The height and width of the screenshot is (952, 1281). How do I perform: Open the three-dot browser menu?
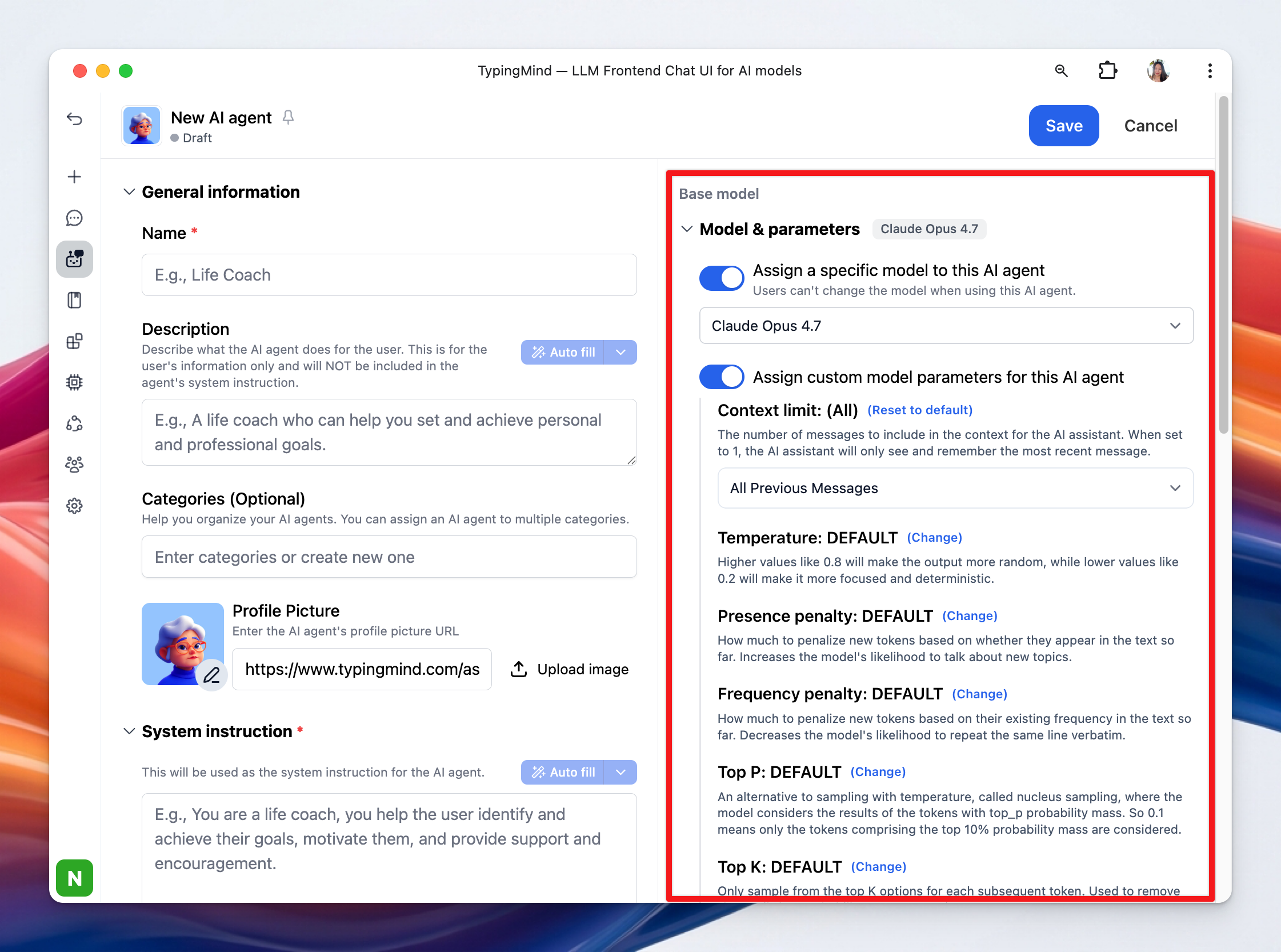(1210, 71)
